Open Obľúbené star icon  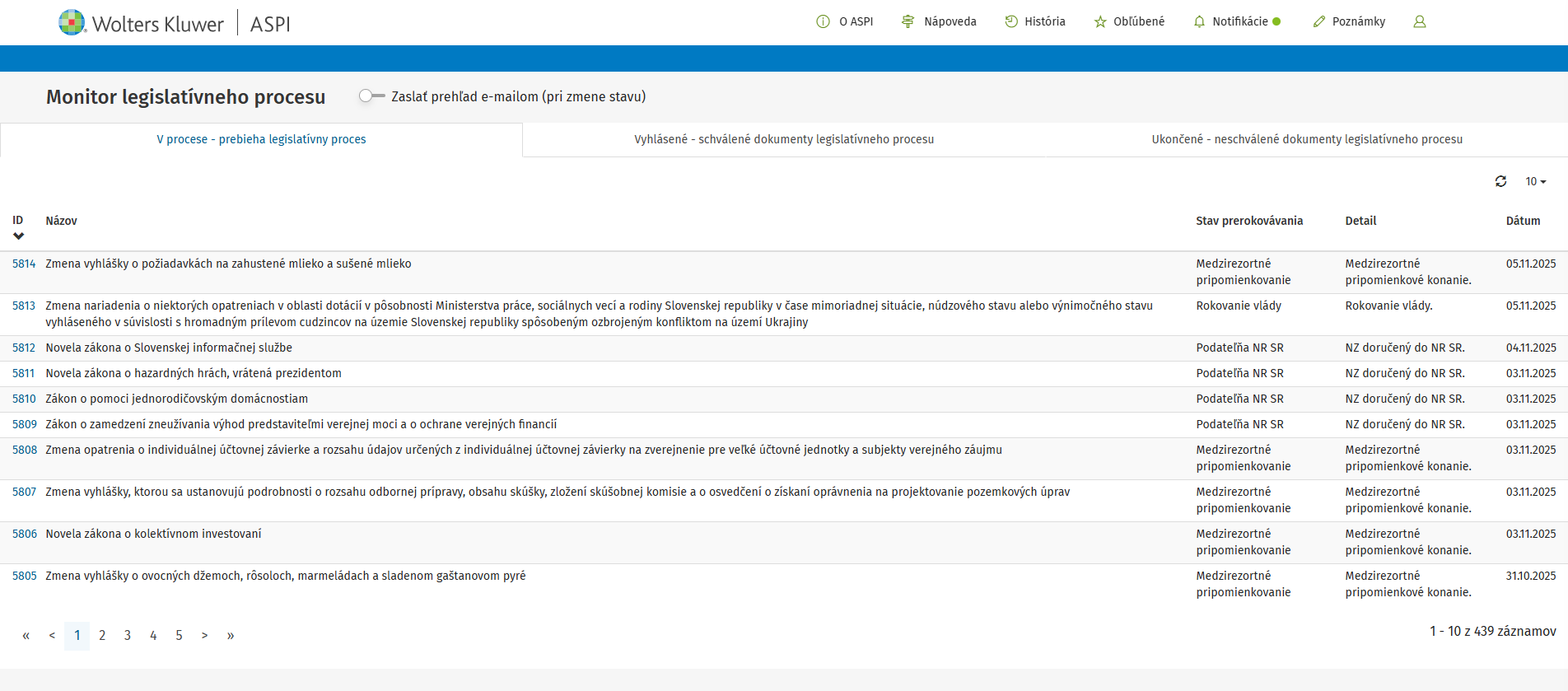click(1100, 21)
